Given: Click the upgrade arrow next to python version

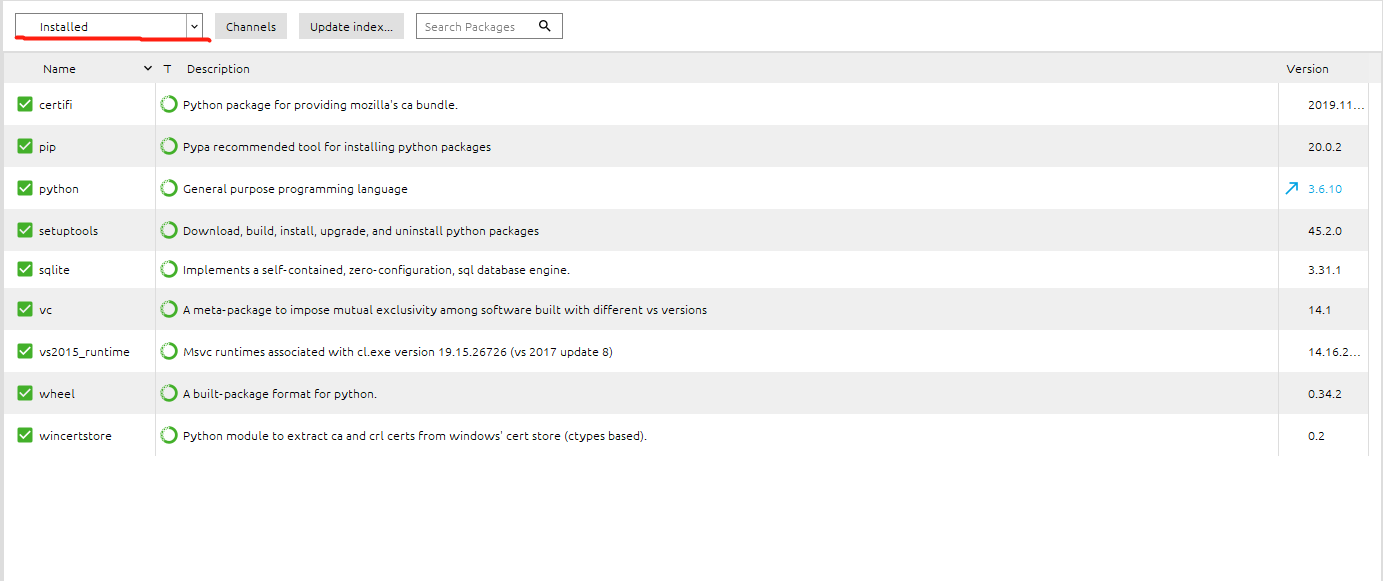Looking at the screenshot, I should pyautogui.click(x=1292, y=188).
